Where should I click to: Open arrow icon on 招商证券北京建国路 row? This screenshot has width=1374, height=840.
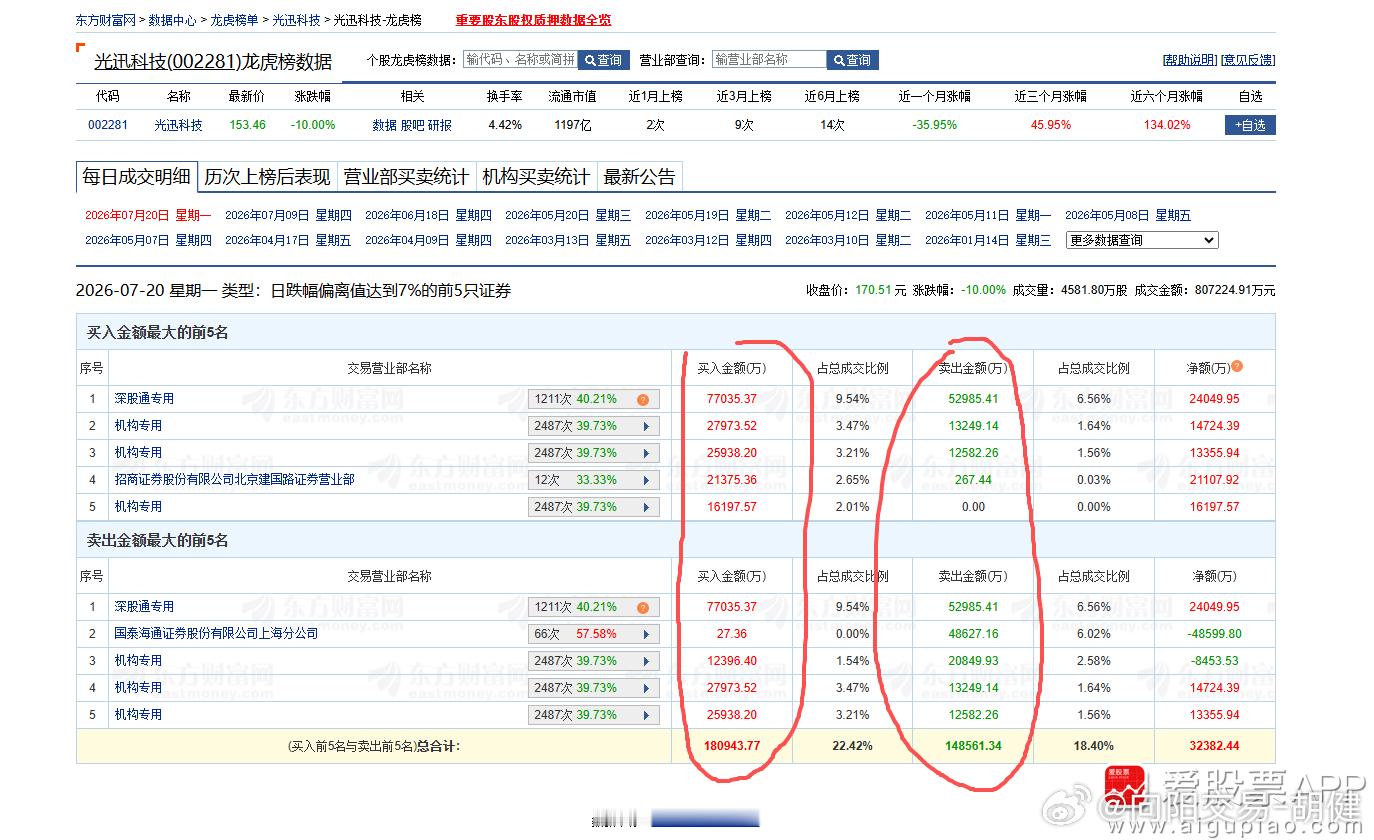646,480
